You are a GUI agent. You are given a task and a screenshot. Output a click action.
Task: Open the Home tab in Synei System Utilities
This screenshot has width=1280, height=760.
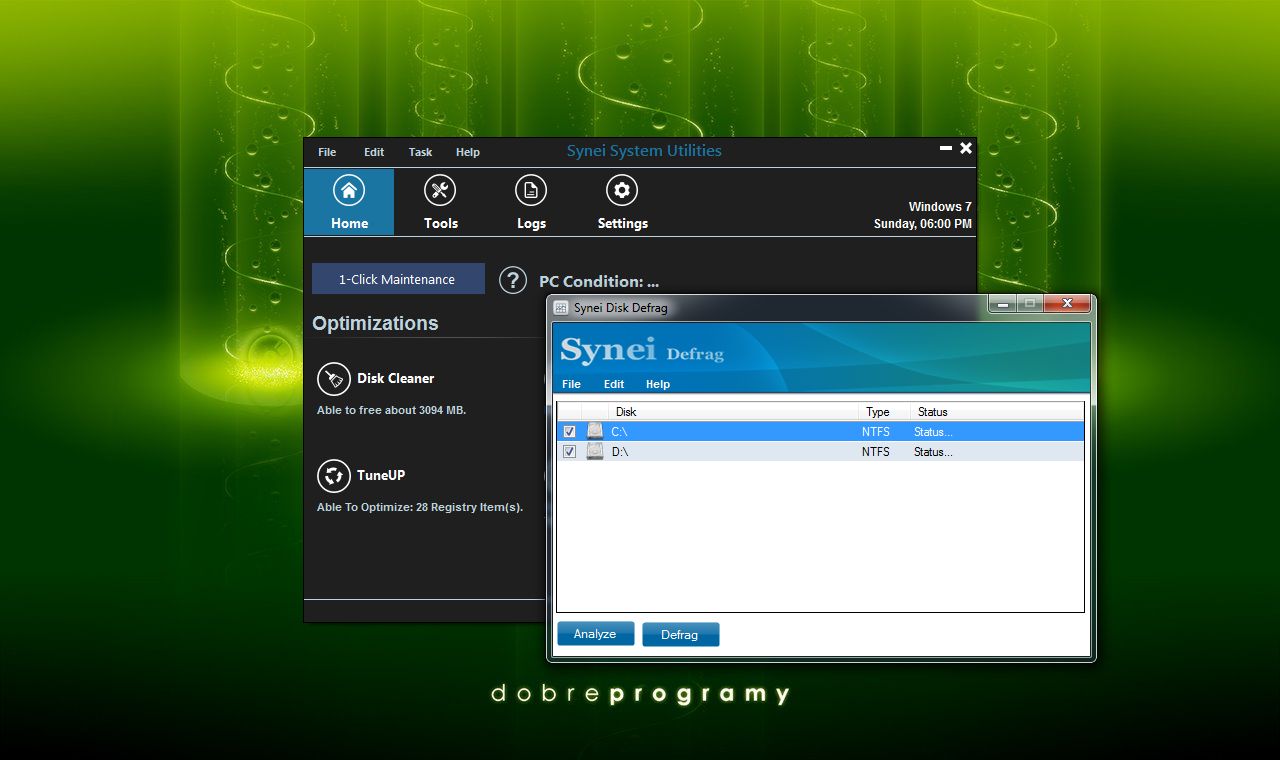click(349, 202)
